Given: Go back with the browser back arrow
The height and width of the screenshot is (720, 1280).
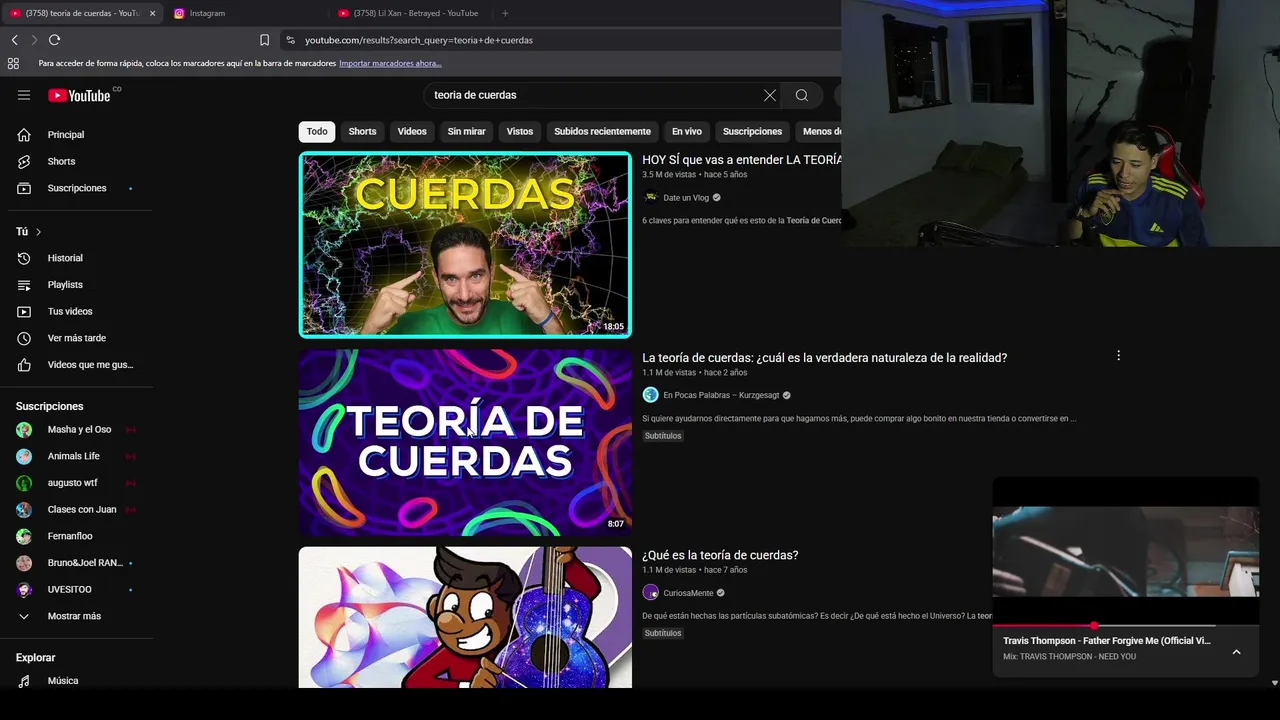Looking at the screenshot, I should (14, 40).
